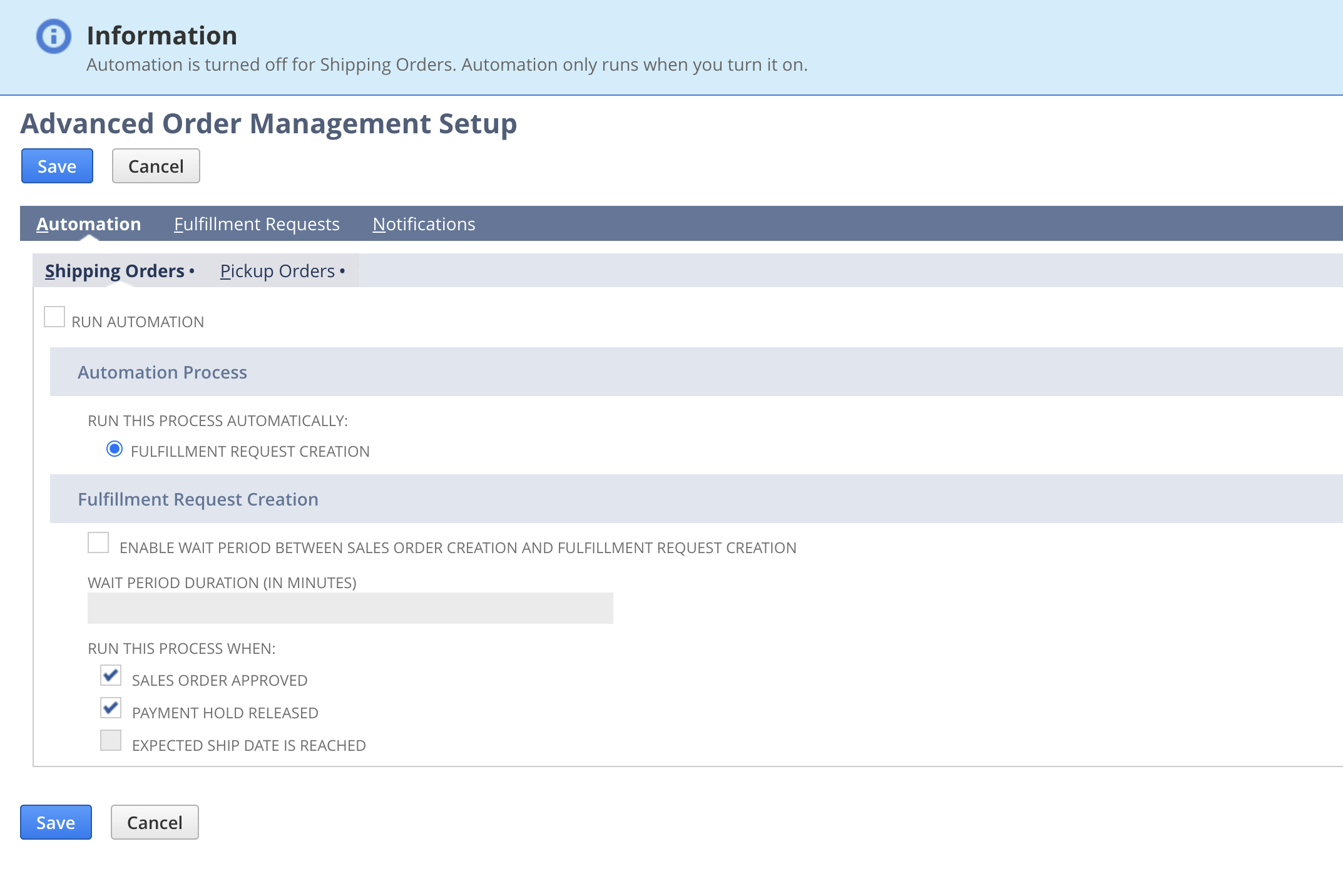The width and height of the screenshot is (1343, 896).
Task: Select the Shipping Orders subtab
Action: coord(120,271)
